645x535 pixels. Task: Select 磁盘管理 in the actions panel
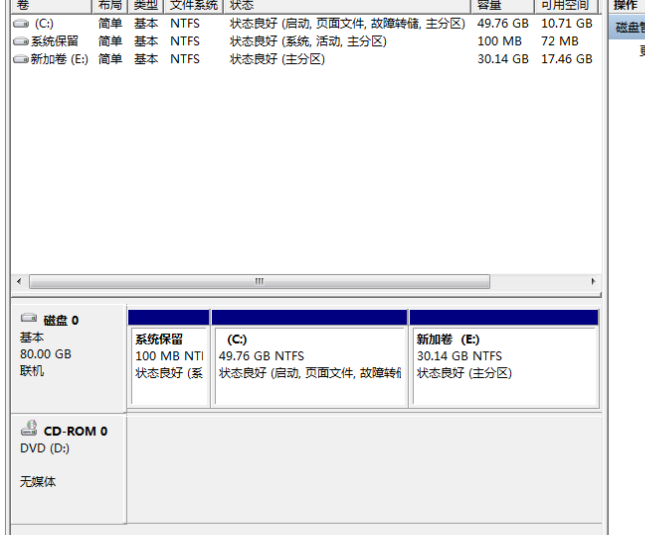[629, 27]
